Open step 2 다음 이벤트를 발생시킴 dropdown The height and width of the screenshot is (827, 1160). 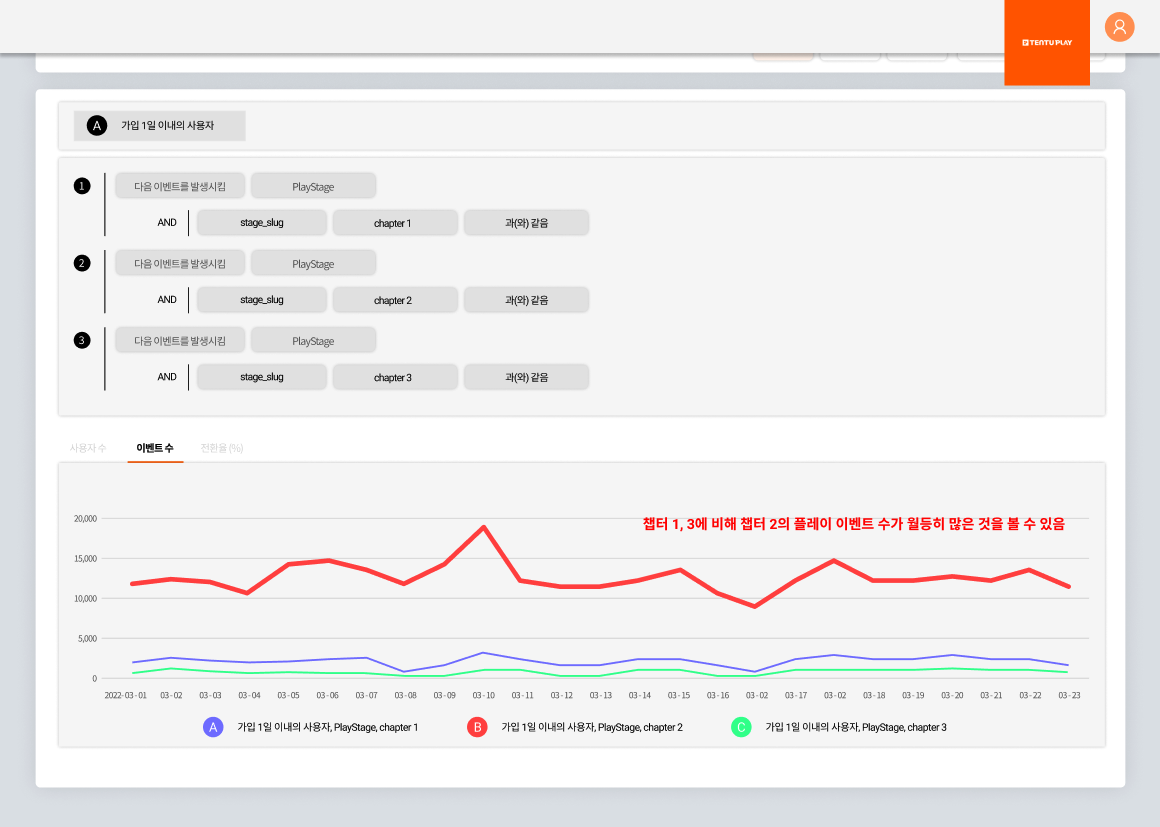(x=180, y=263)
